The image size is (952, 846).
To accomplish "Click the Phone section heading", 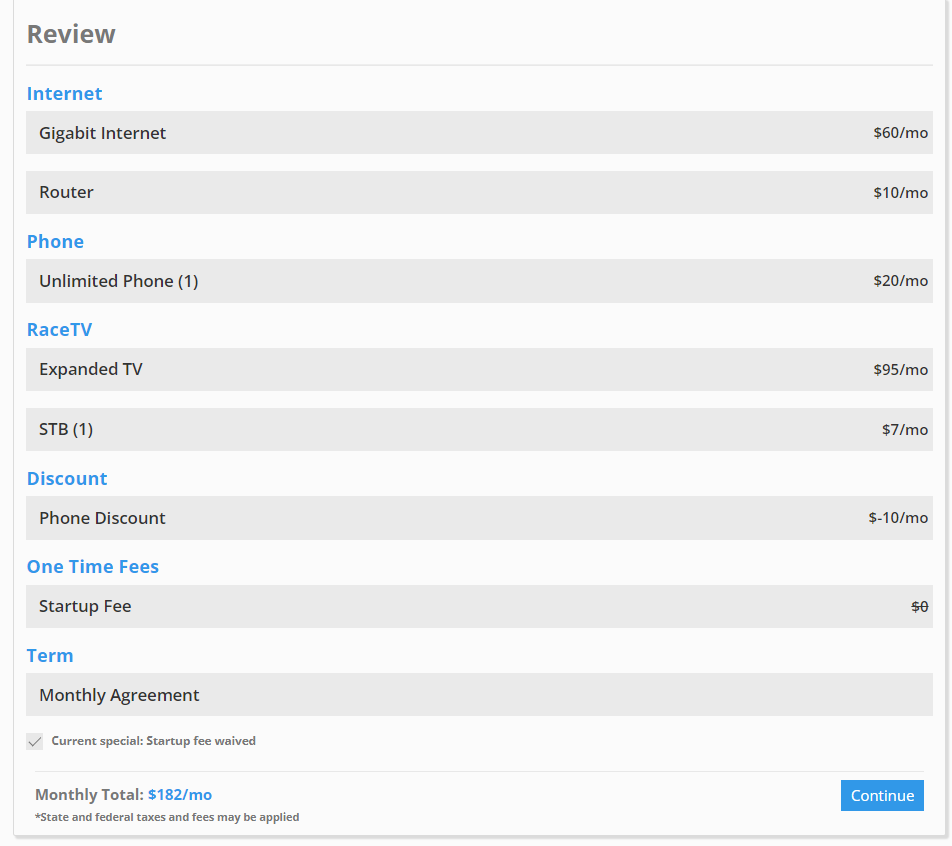I will (x=55, y=242).
